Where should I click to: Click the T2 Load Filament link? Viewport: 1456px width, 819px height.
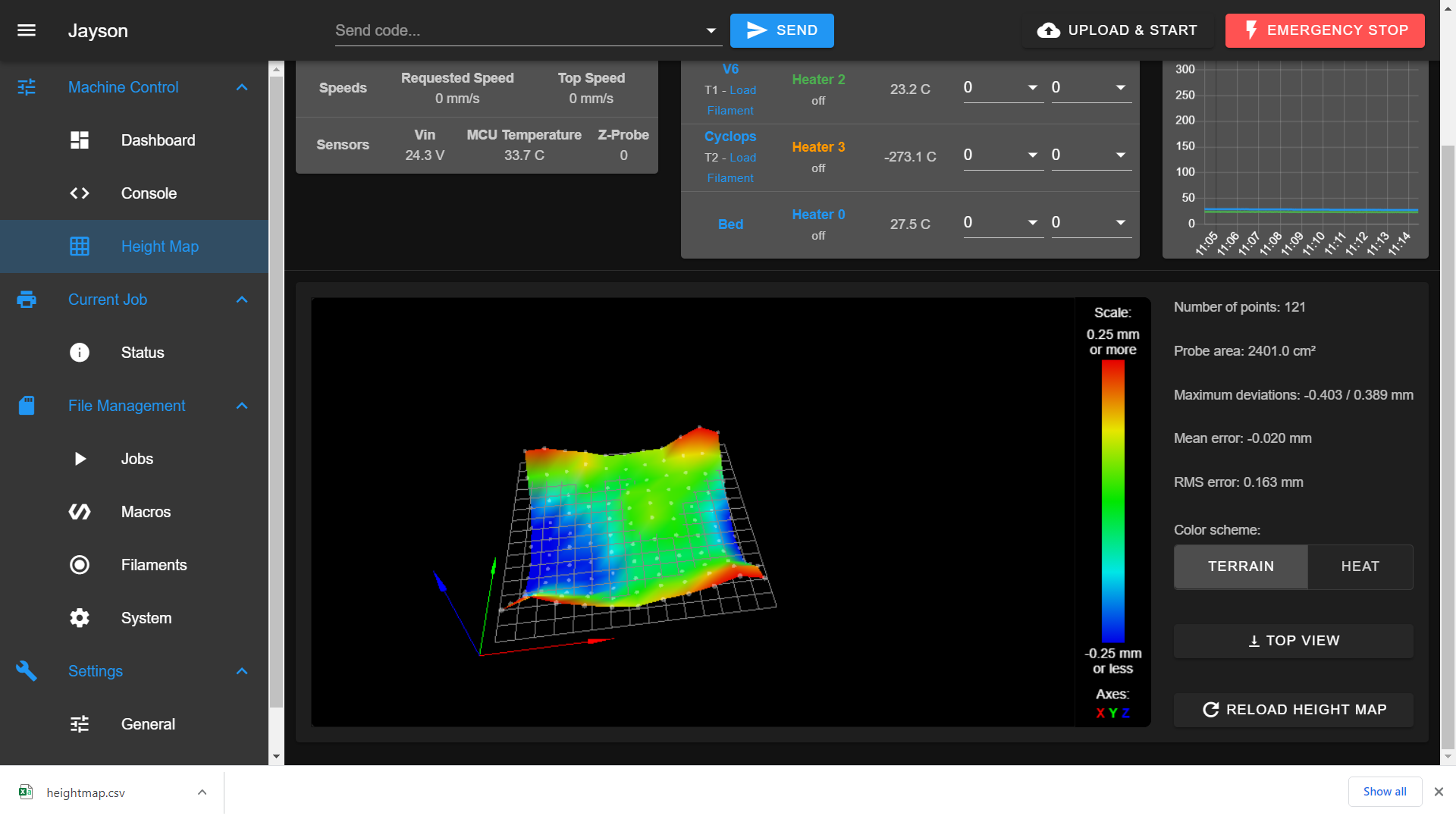(x=732, y=168)
